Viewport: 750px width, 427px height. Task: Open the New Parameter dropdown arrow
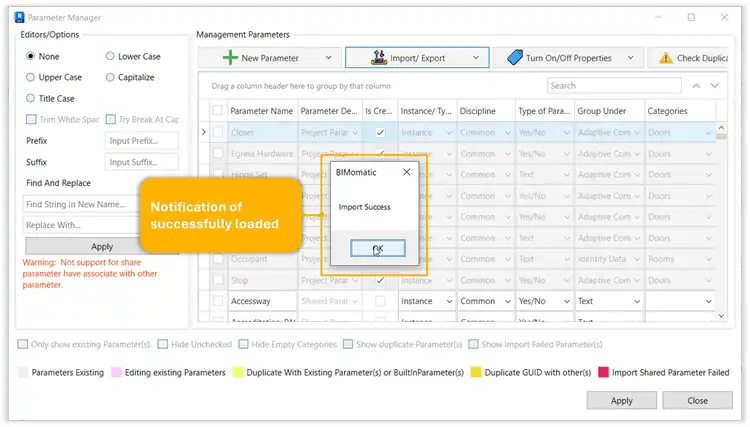328,58
